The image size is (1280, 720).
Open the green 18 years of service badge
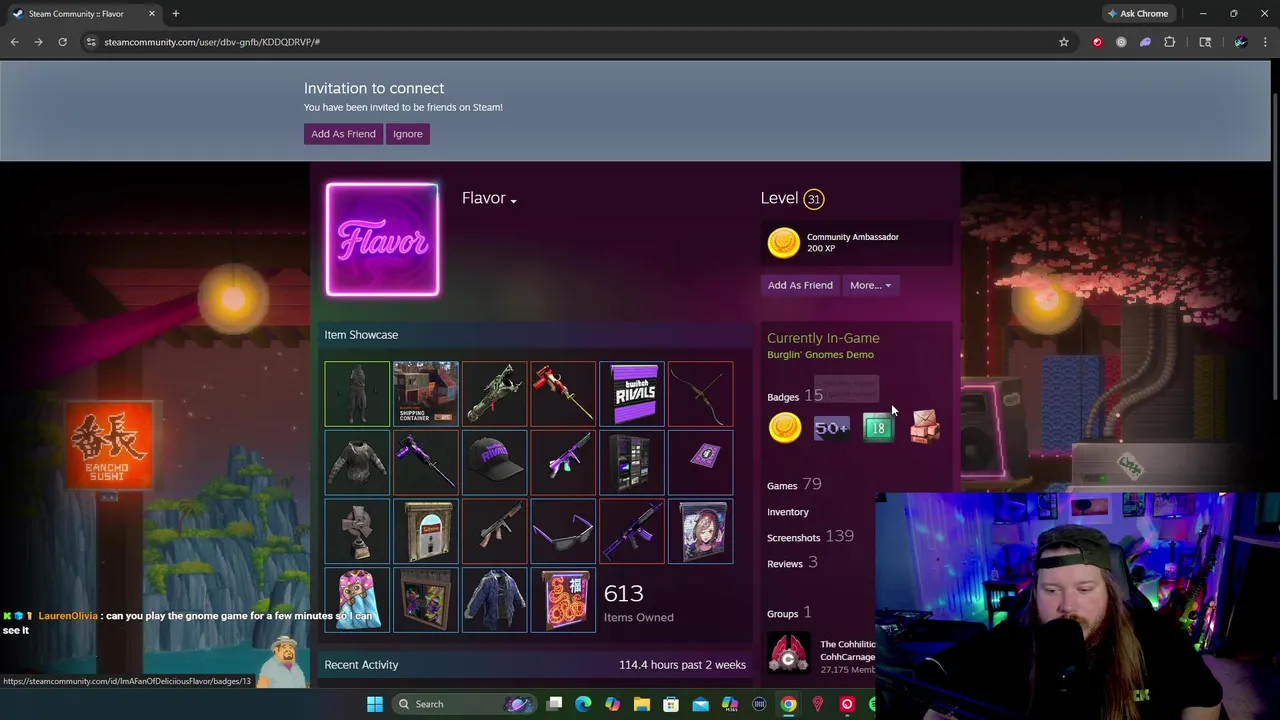[x=877, y=428]
